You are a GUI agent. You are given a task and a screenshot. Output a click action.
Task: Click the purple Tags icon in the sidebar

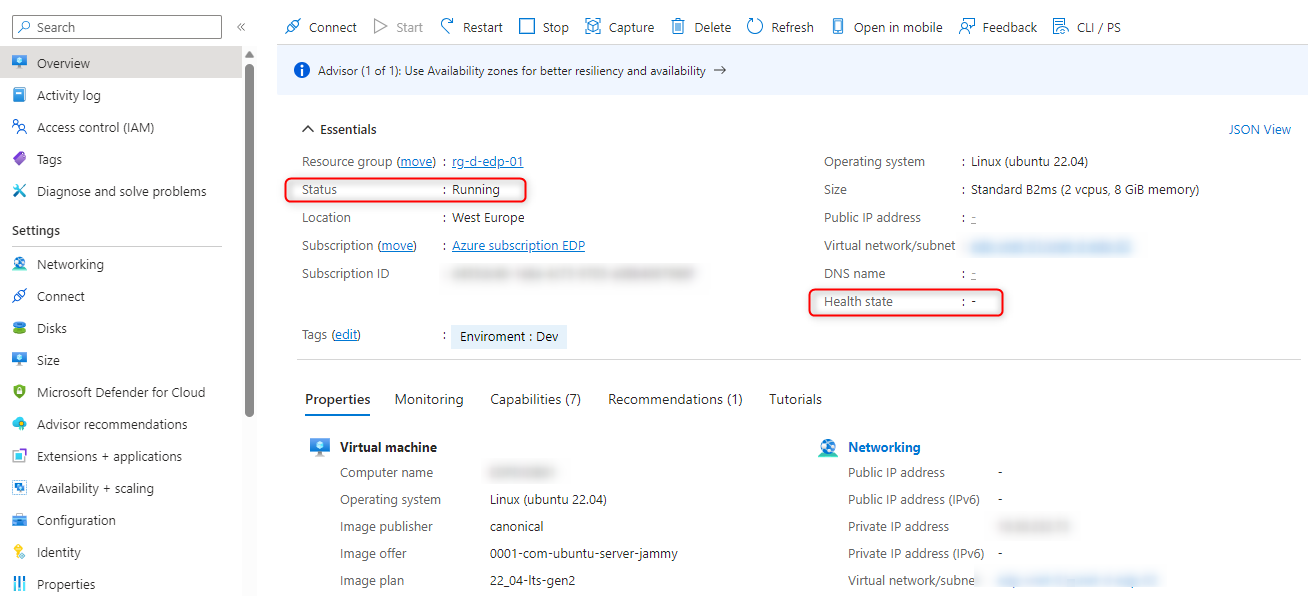click(19, 159)
